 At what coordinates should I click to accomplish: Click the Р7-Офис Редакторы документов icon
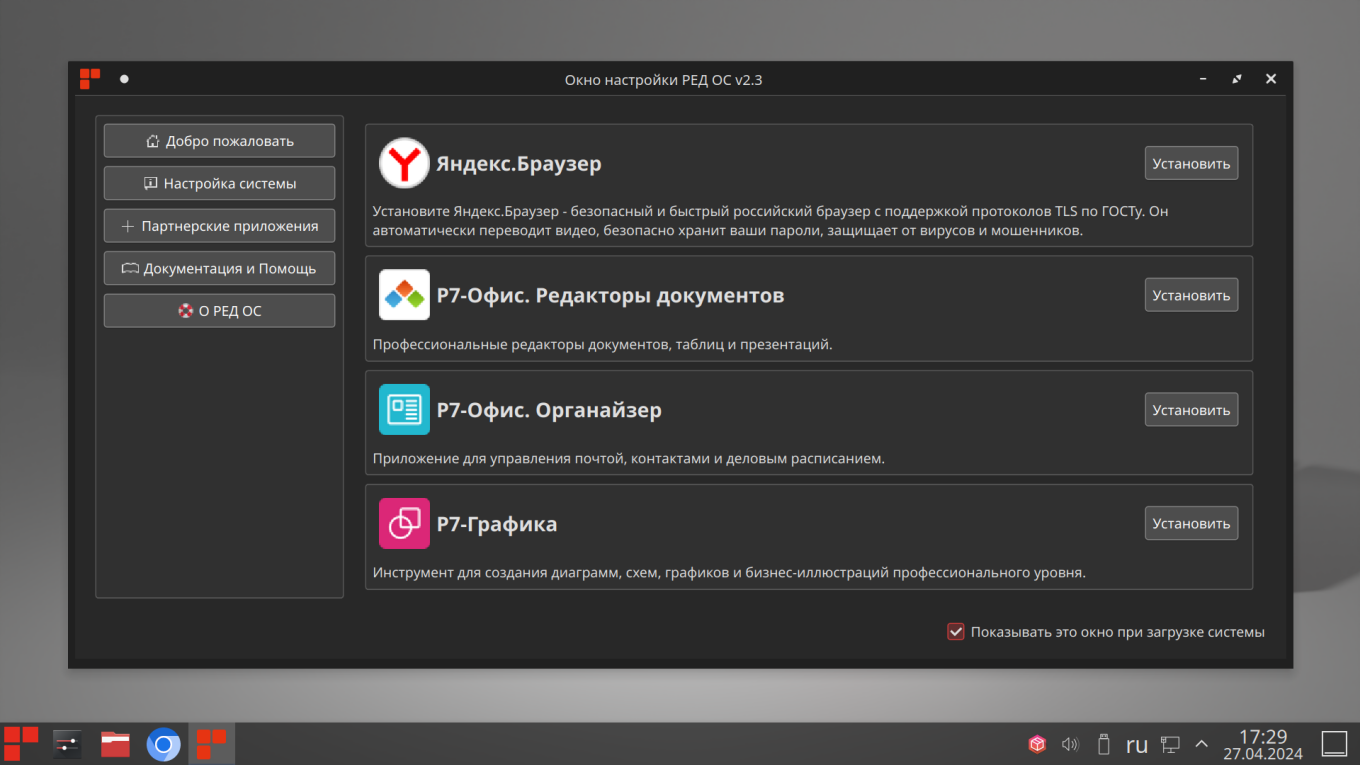point(404,295)
